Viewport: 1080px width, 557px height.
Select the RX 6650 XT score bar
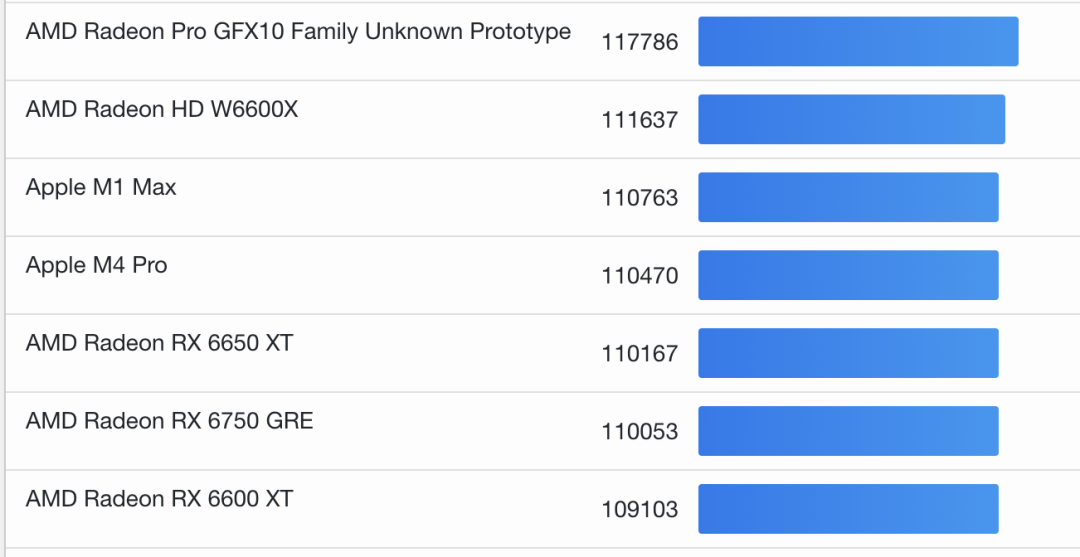pyautogui.click(x=848, y=354)
